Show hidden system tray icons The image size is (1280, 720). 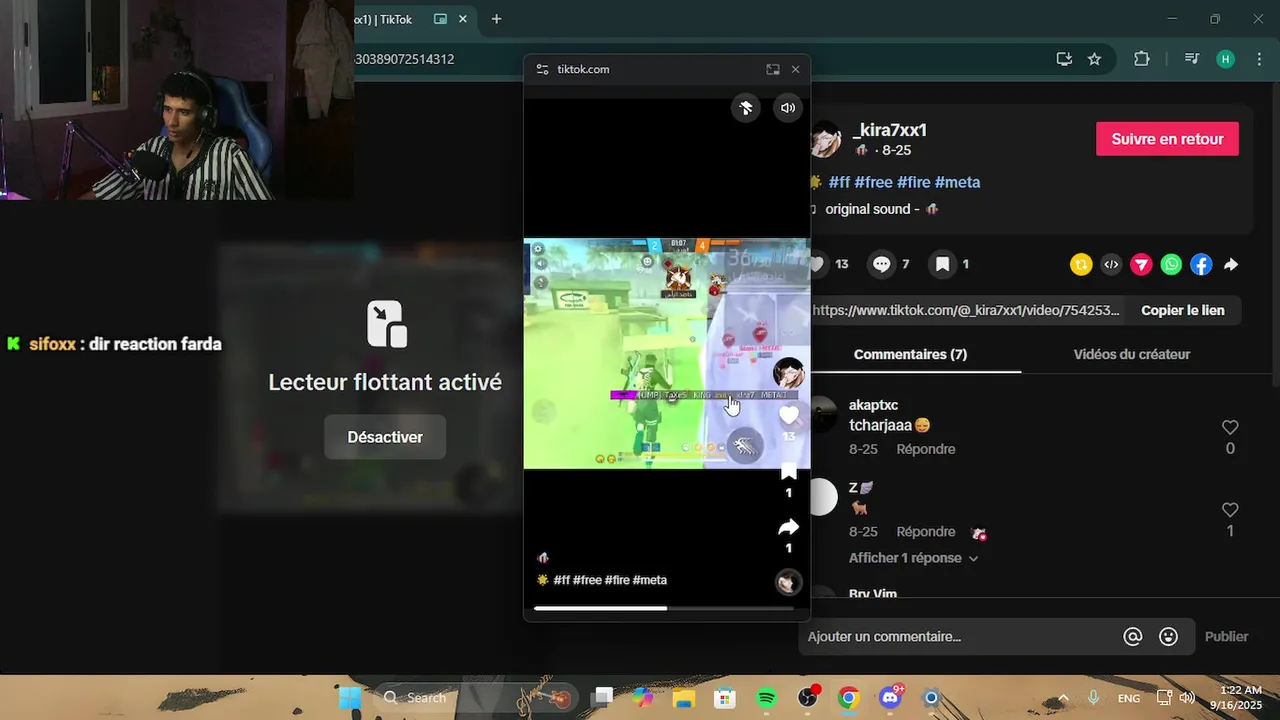1063,698
